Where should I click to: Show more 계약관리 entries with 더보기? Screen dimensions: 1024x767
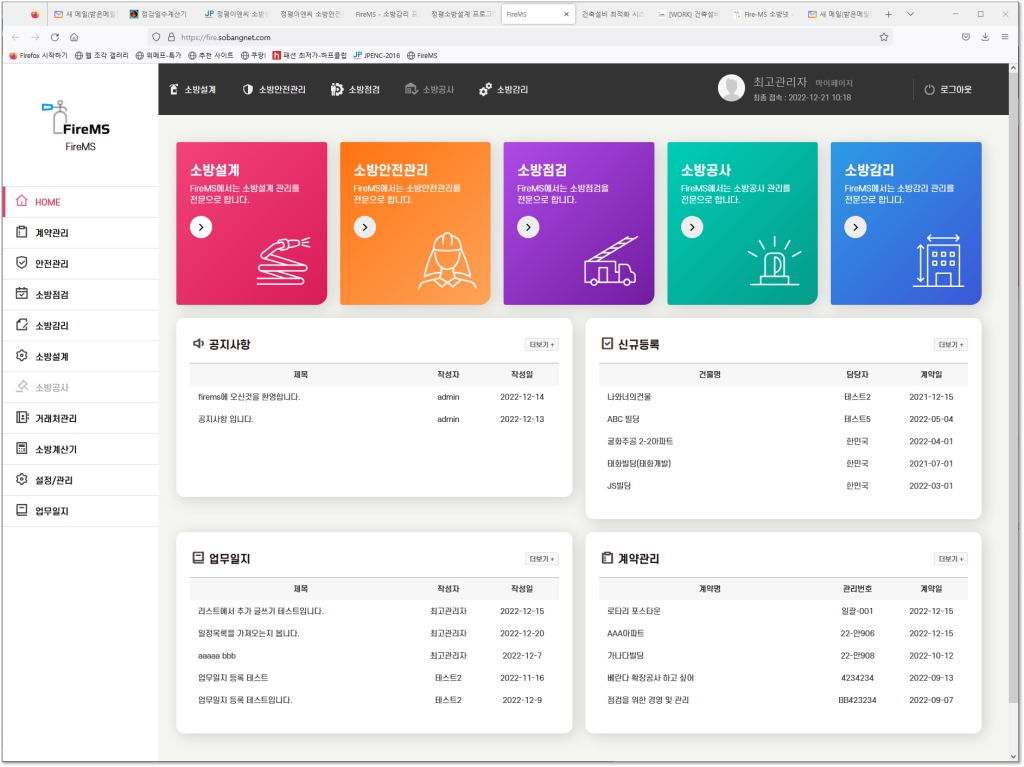950,559
